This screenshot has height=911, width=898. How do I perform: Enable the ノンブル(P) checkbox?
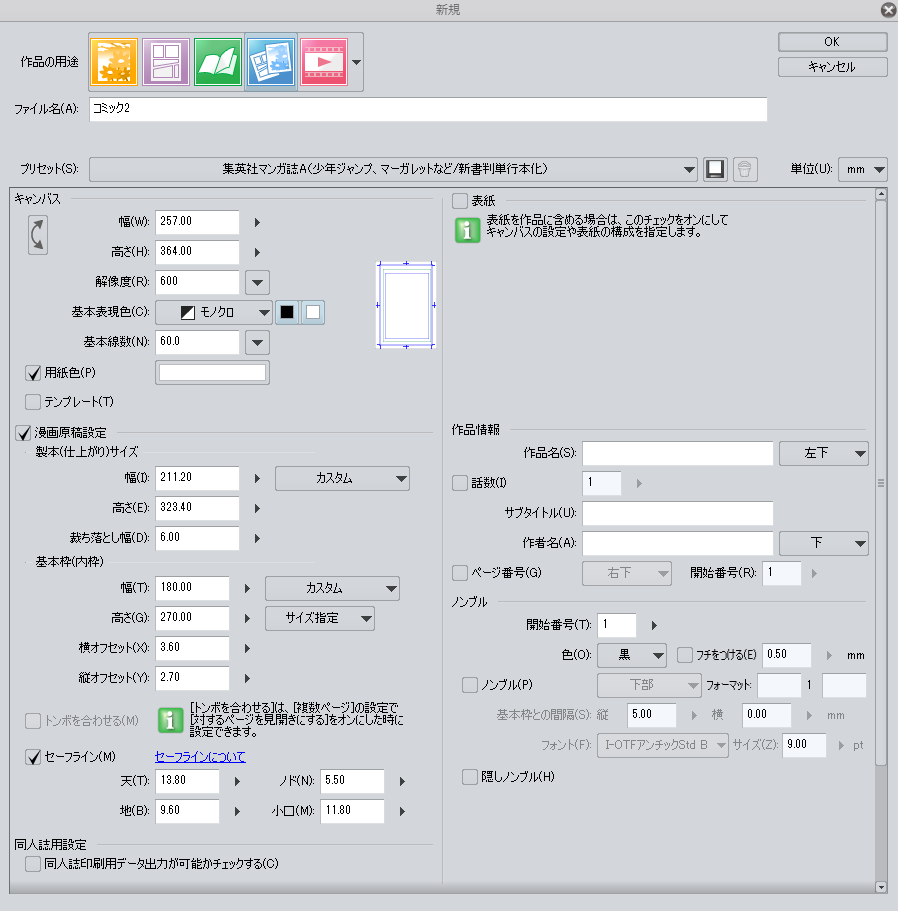pyautogui.click(x=470, y=685)
